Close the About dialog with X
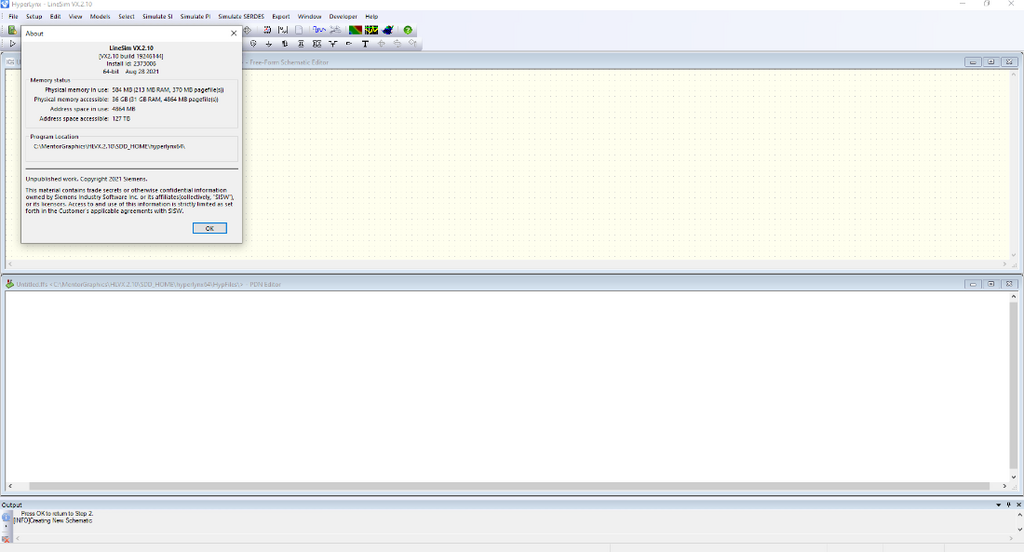Screen dimensions: 1024x552 (x=234, y=33)
